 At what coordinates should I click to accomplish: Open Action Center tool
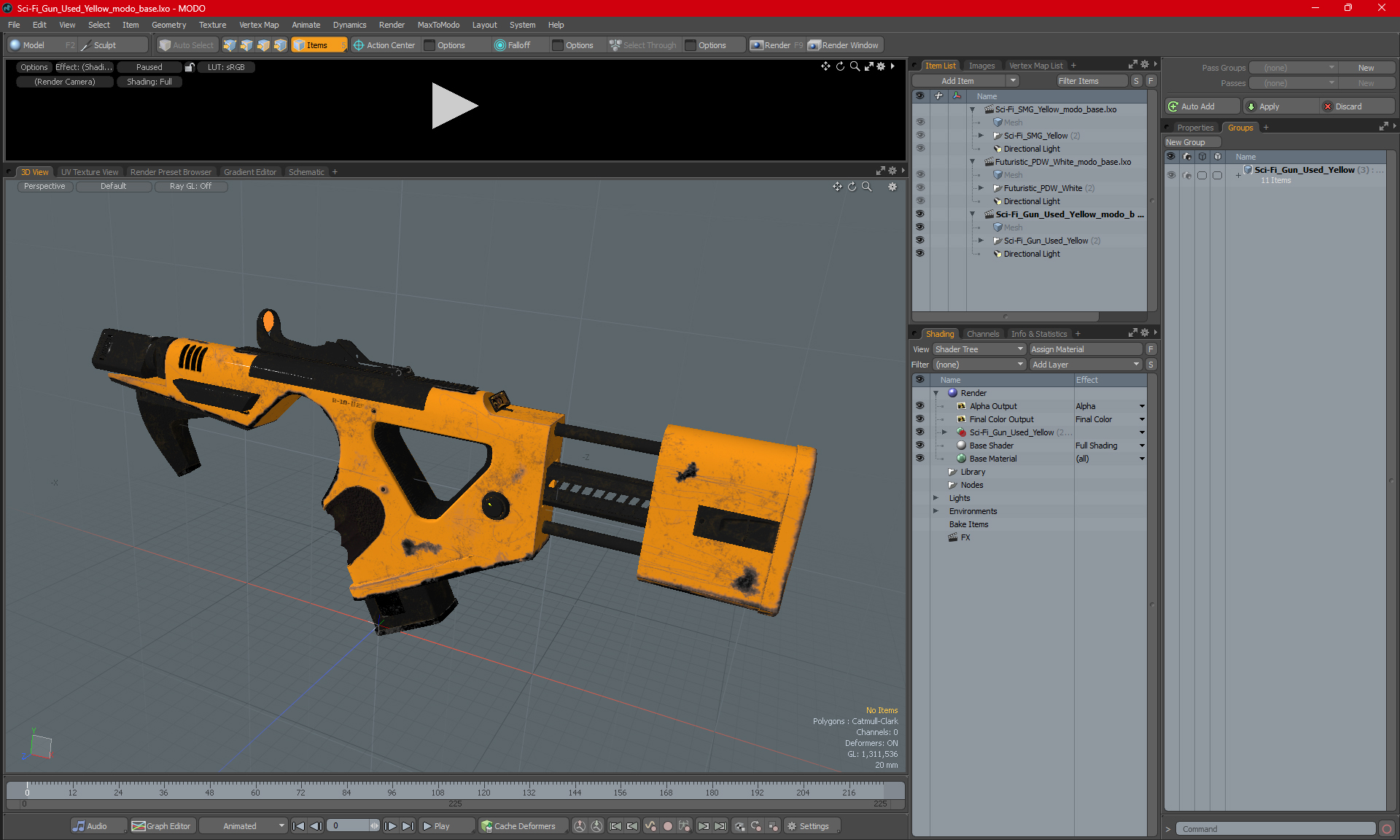pos(384,45)
